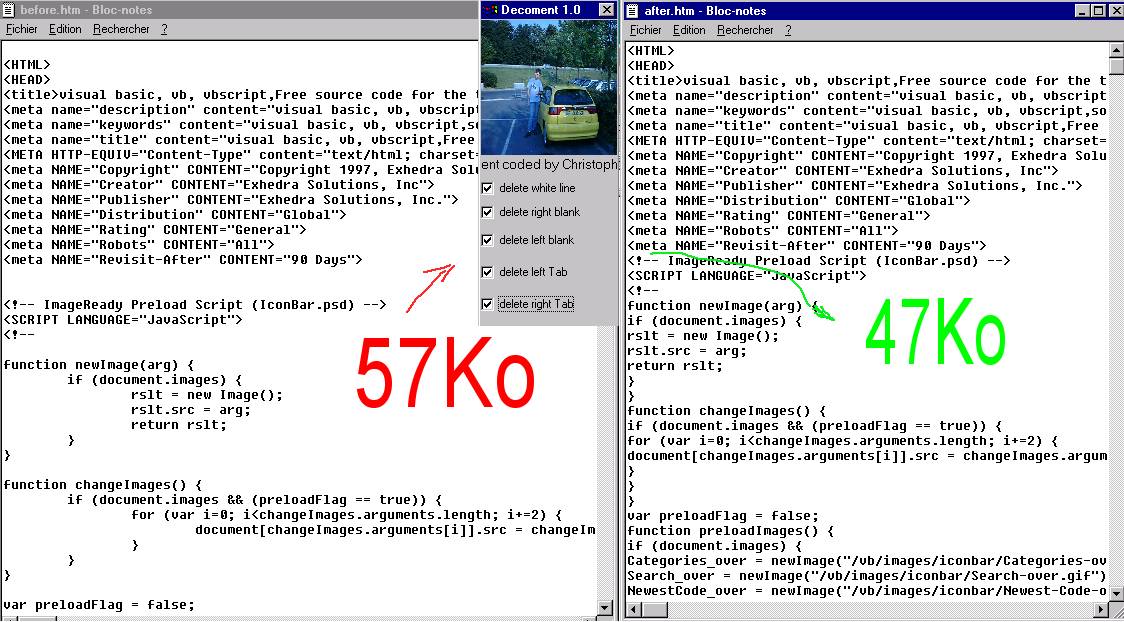
Task: Click the after.htm Notepad title bar icon
Action: click(634, 10)
